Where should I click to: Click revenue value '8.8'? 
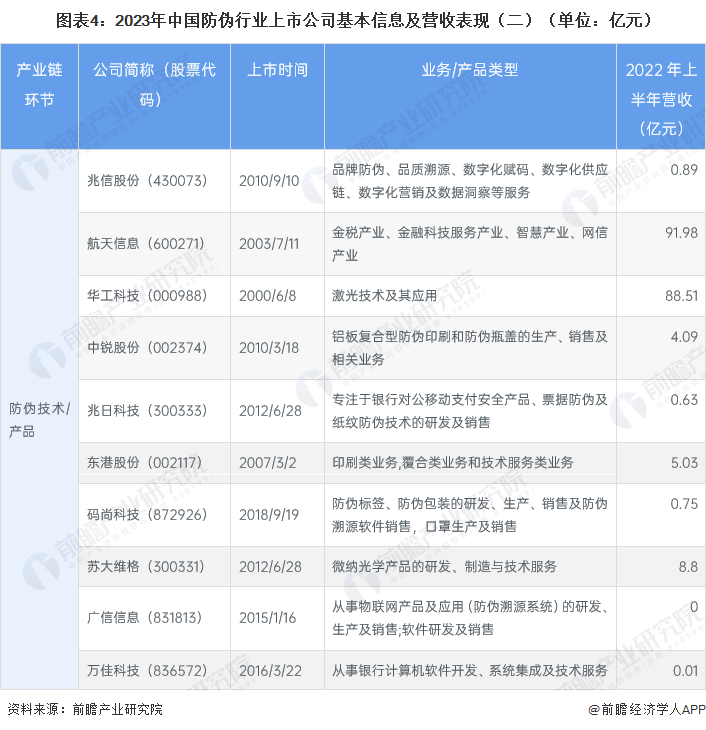[x=688, y=567]
